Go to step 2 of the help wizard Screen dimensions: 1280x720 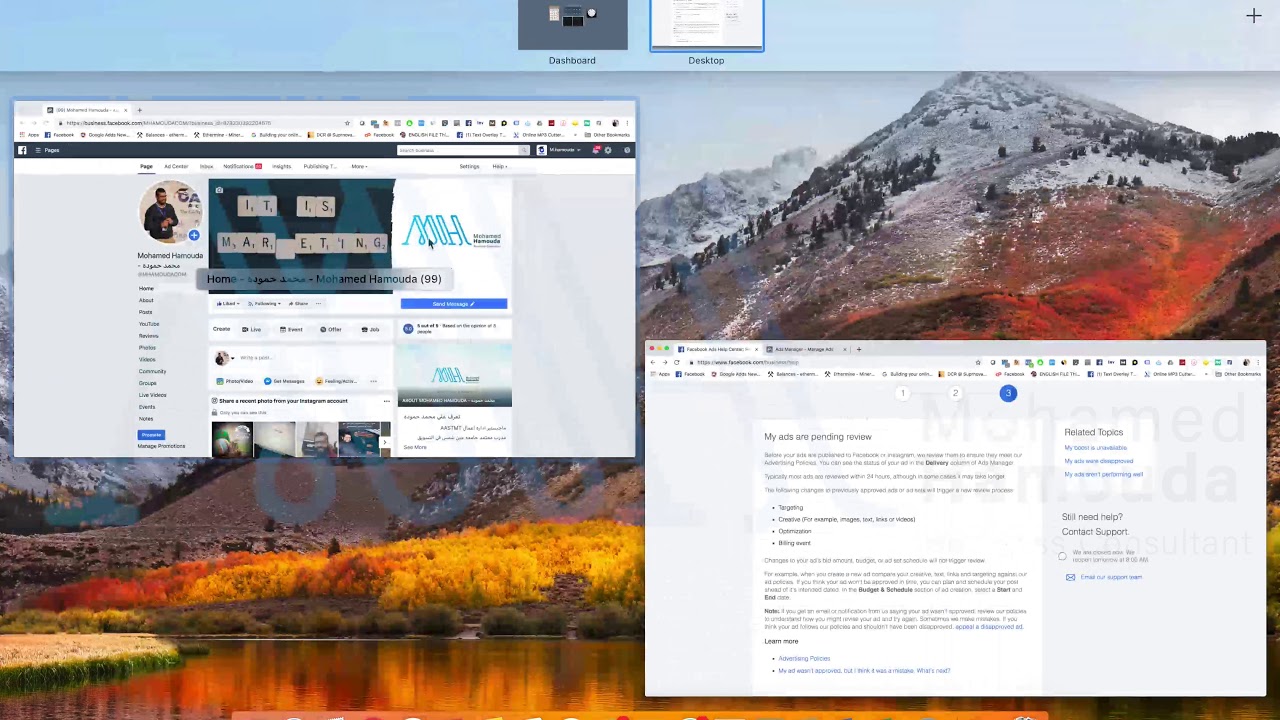955,393
